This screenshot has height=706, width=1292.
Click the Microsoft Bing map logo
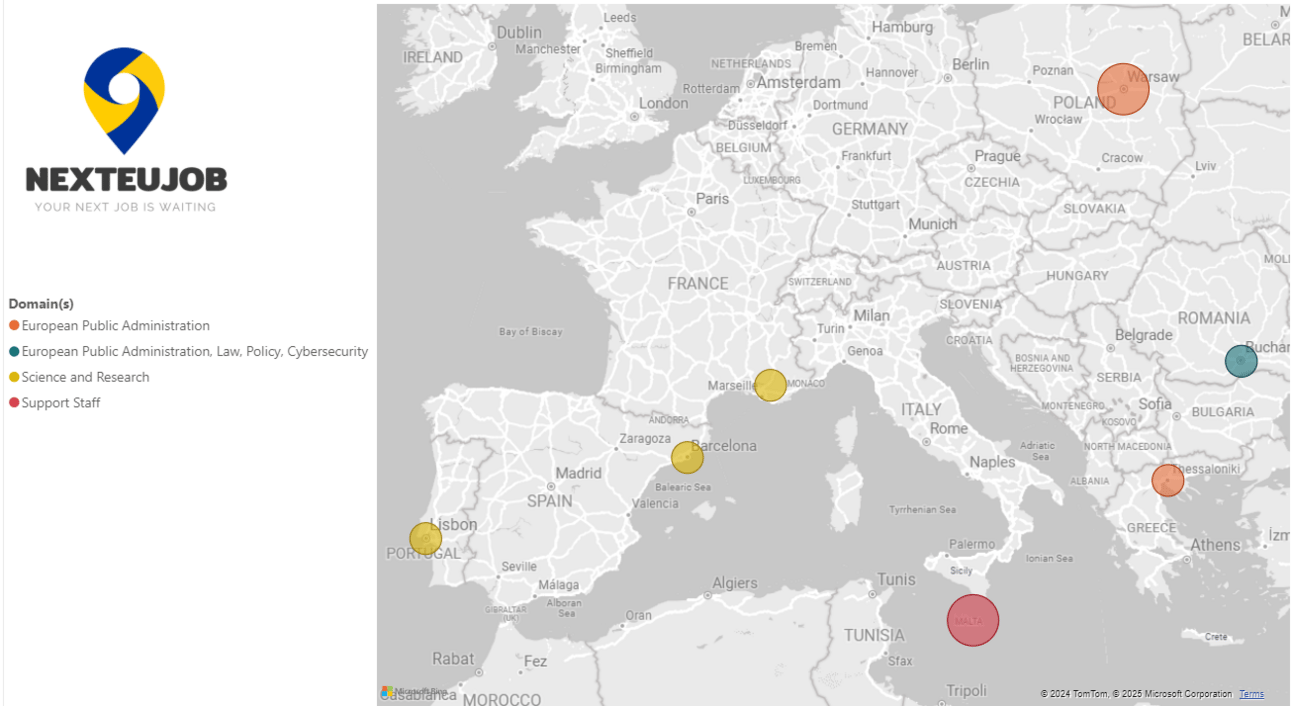[413, 692]
